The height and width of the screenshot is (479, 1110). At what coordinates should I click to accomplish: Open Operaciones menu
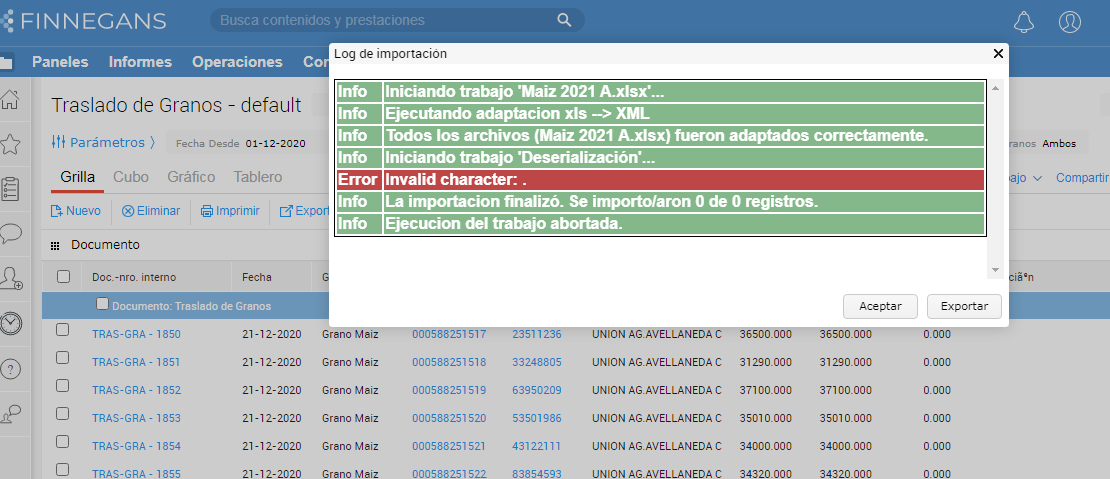tap(237, 62)
